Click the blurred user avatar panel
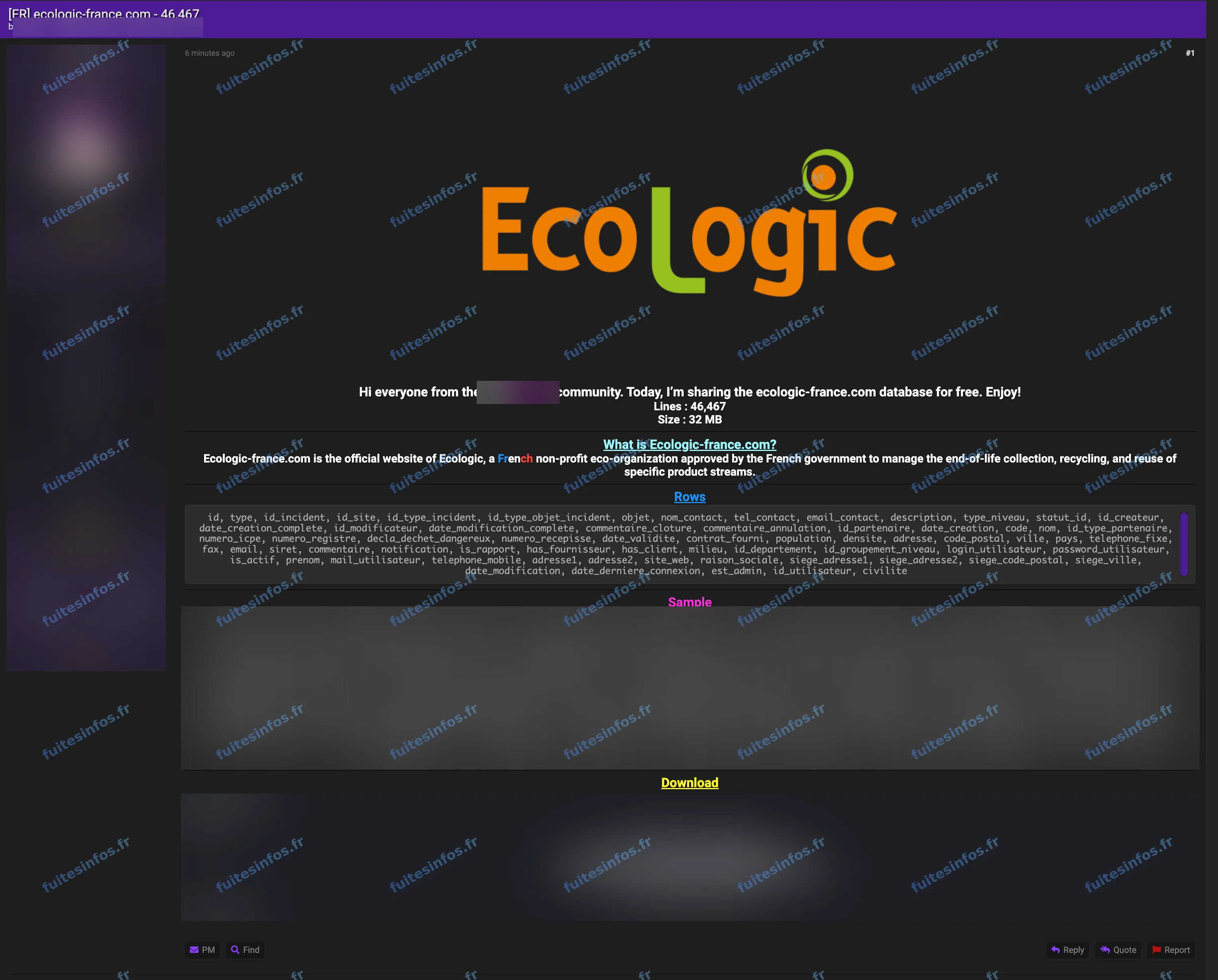This screenshot has width=1218, height=980. [86, 357]
